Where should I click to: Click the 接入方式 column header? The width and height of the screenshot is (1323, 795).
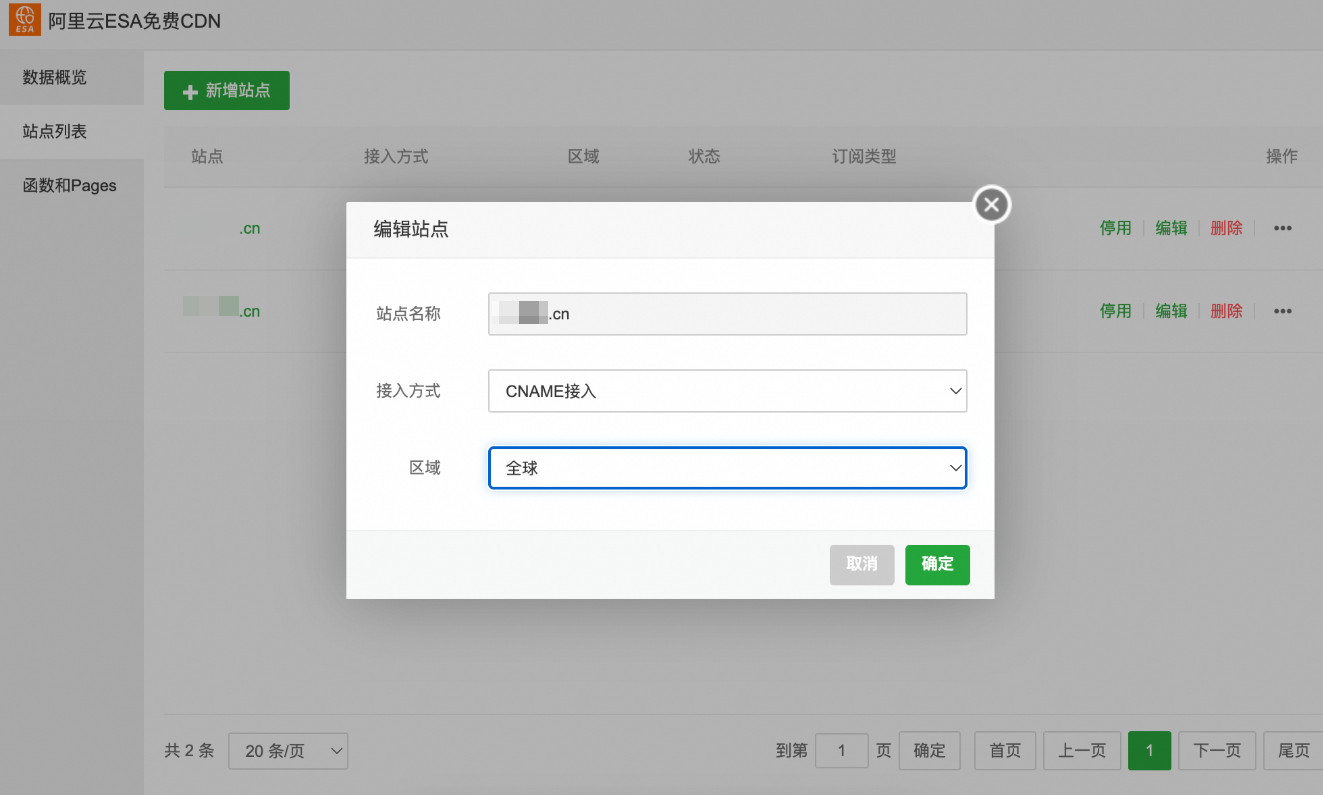[396, 157]
